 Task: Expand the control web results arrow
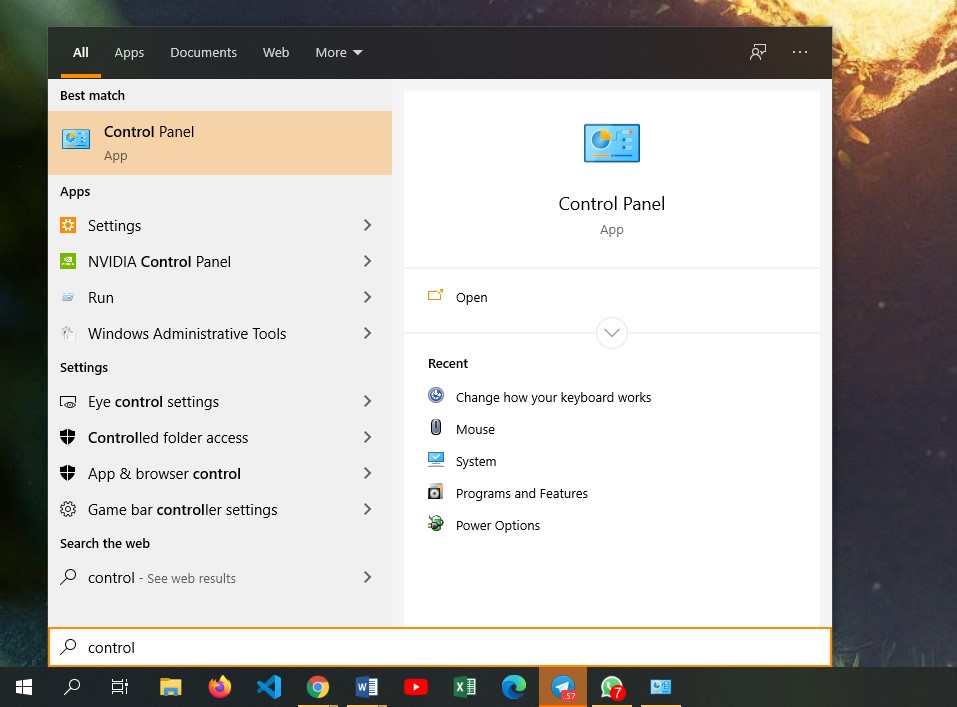point(367,577)
